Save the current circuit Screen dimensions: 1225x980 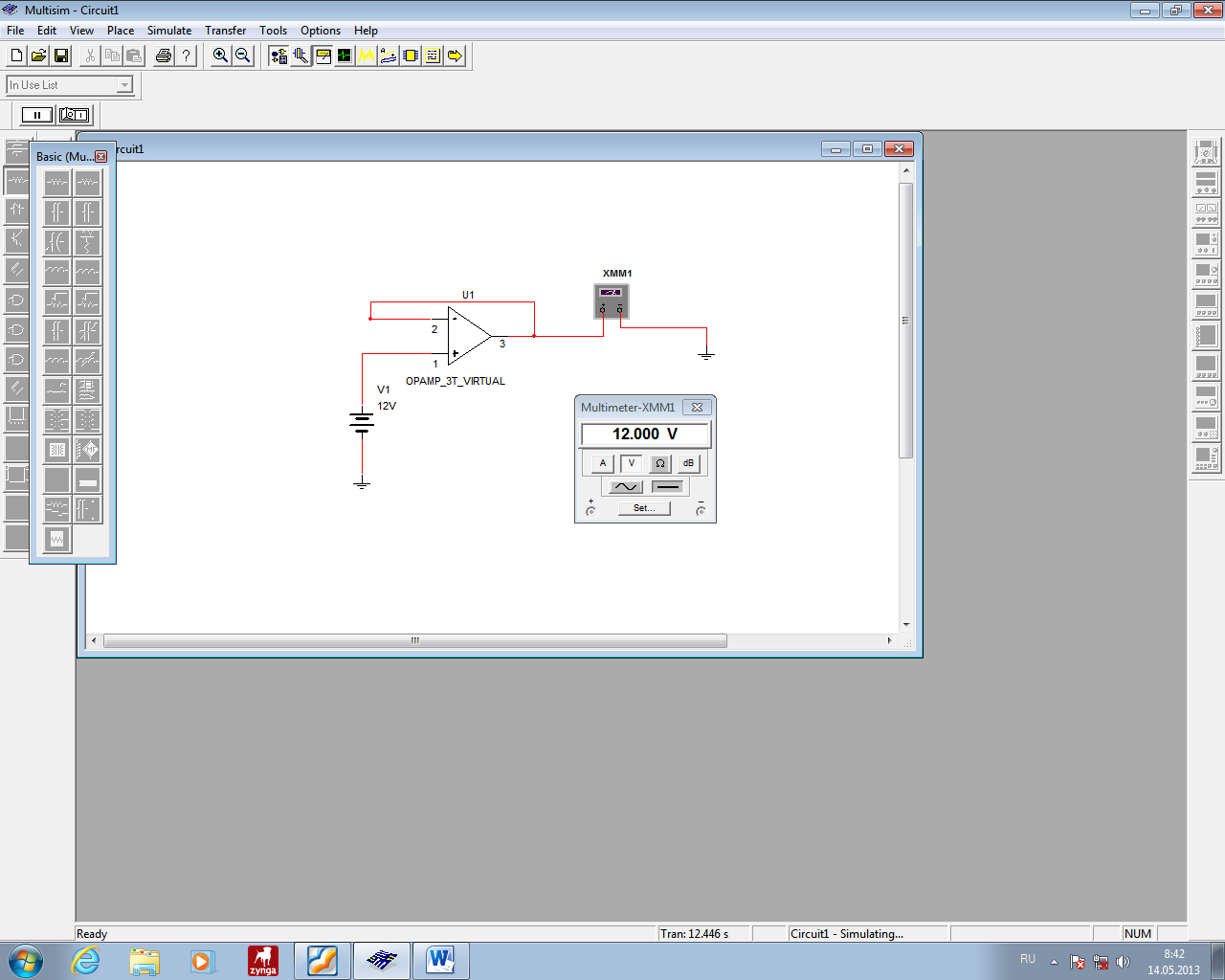tap(61, 56)
